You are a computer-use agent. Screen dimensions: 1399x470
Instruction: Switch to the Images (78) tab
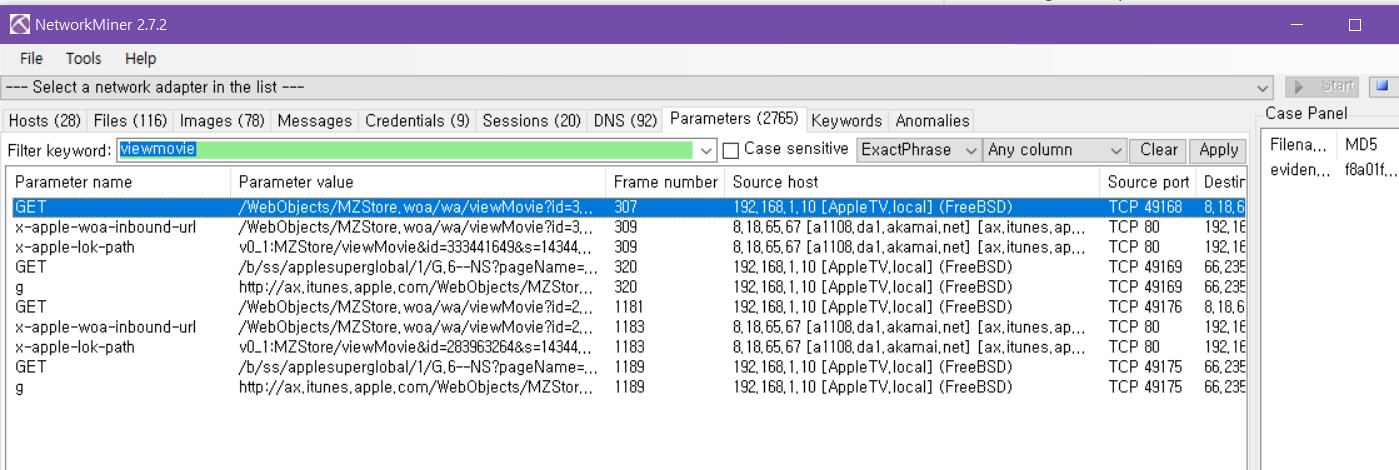(222, 121)
